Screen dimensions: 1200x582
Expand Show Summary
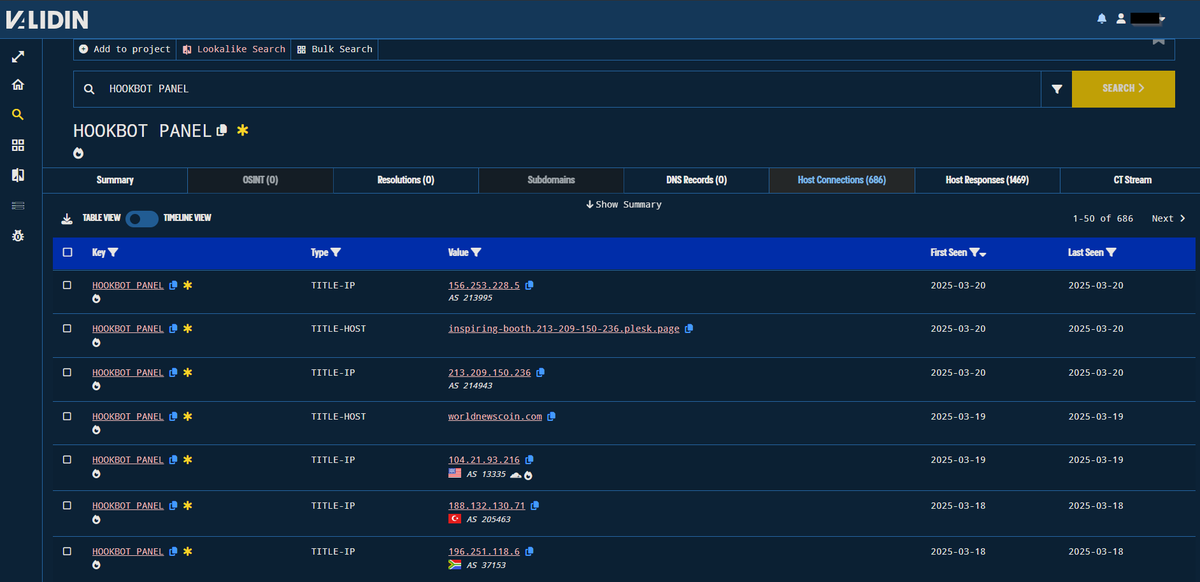pos(623,204)
